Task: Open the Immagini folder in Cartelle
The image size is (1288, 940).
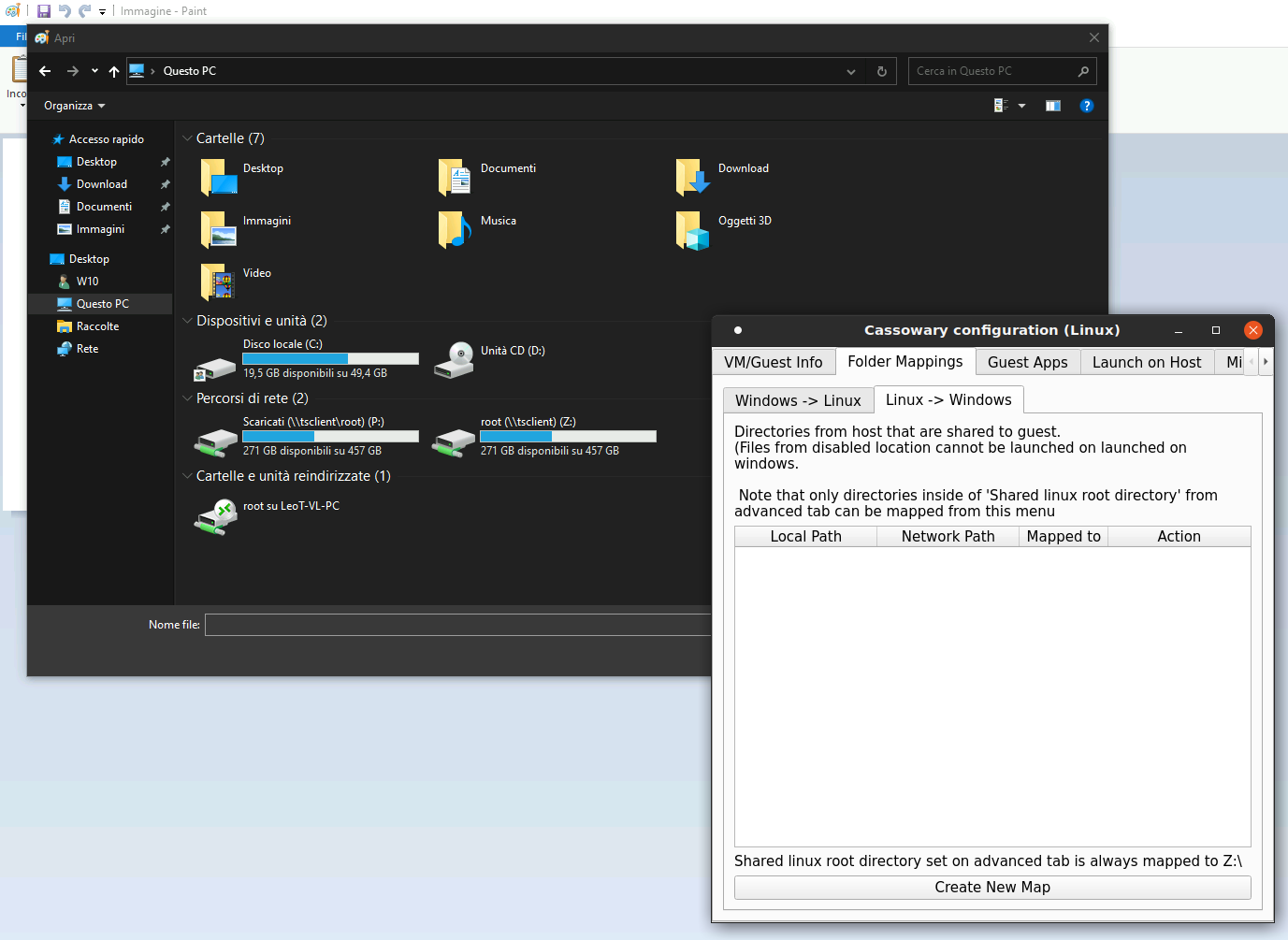Action: click(245, 229)
